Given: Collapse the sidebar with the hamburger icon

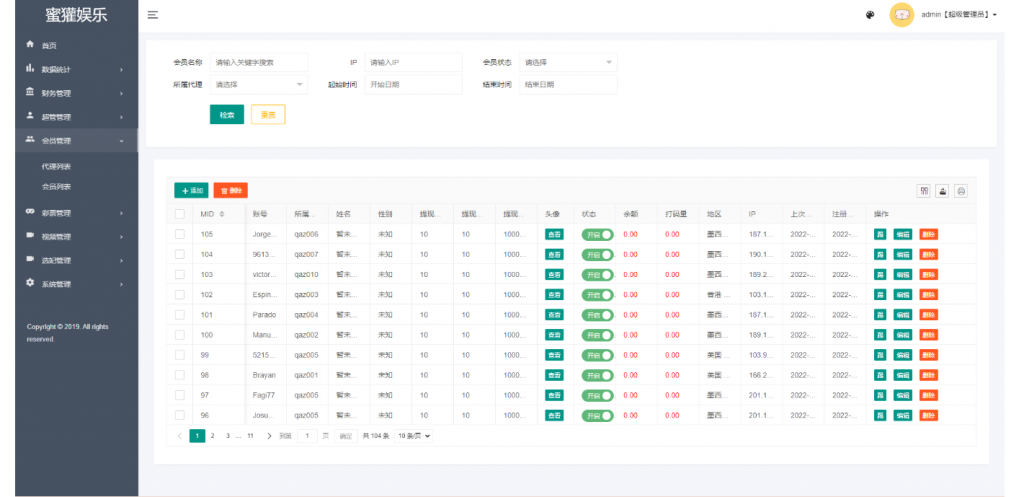Looking at the screenshot, I should point(152,15).
